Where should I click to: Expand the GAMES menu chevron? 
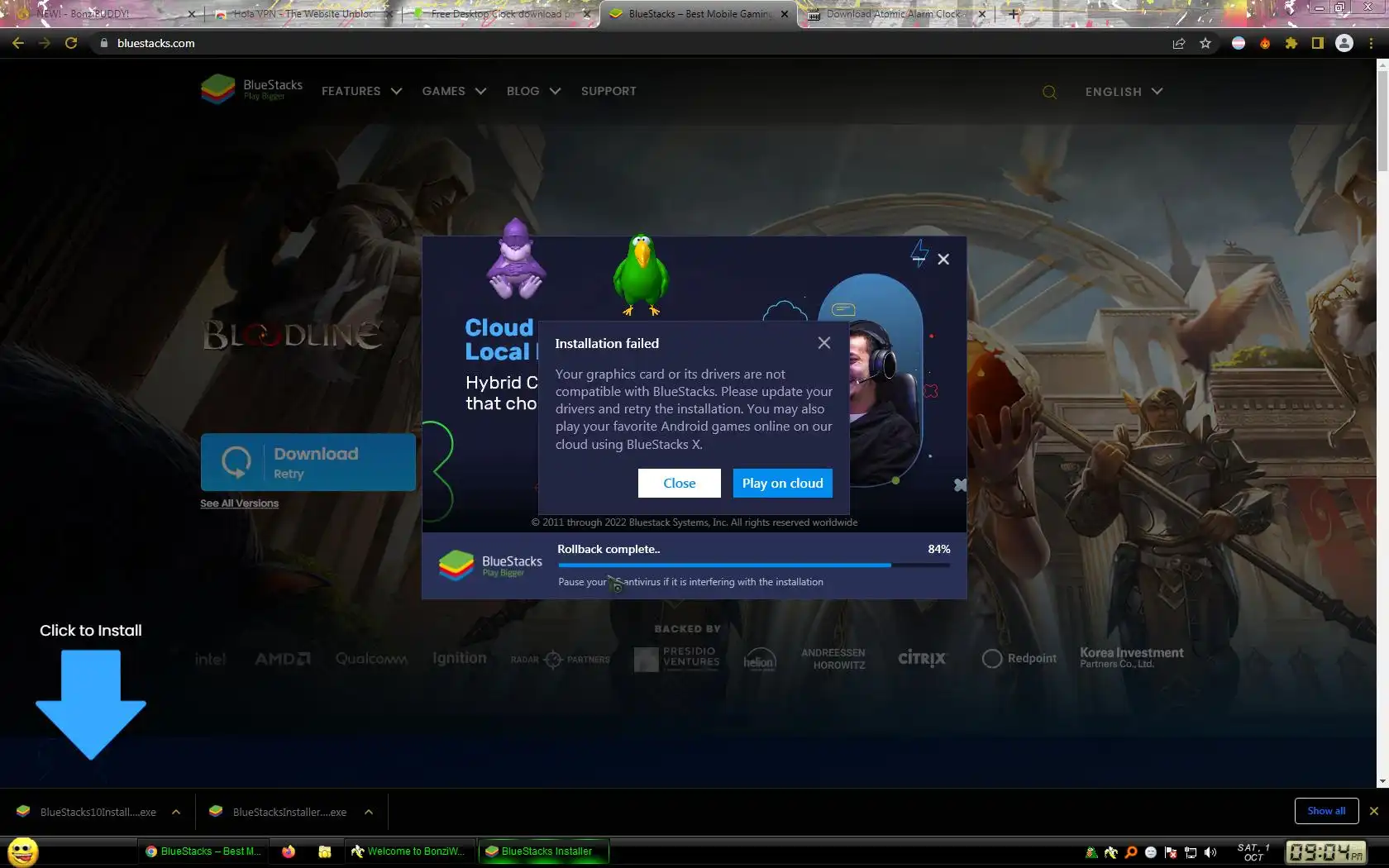(480, 91)
